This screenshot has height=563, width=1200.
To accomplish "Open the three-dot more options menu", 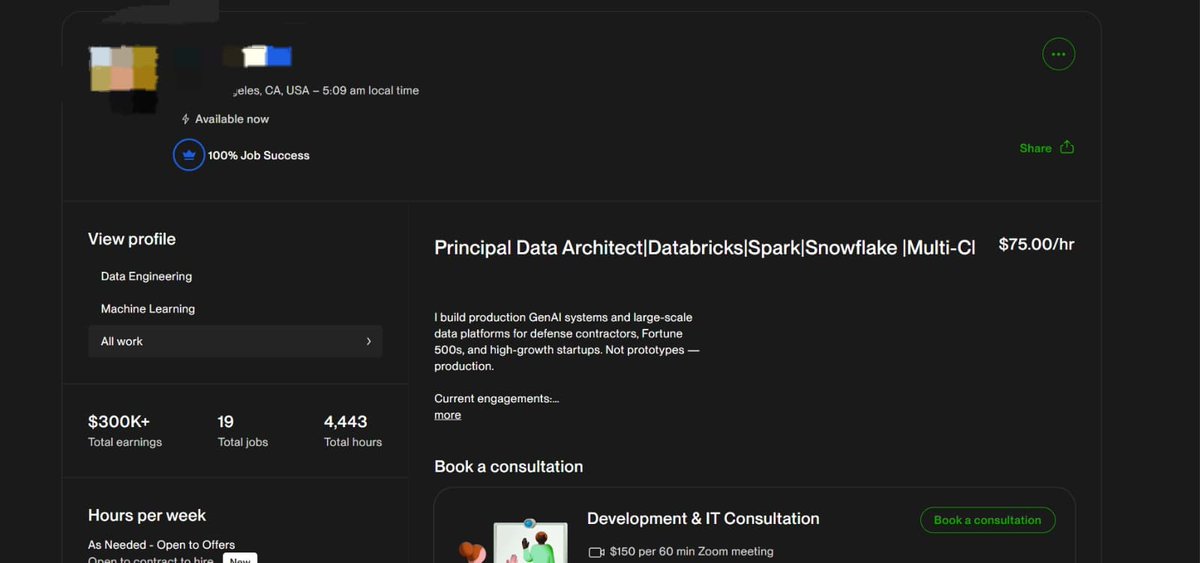I will click(x=1058, y=54).
